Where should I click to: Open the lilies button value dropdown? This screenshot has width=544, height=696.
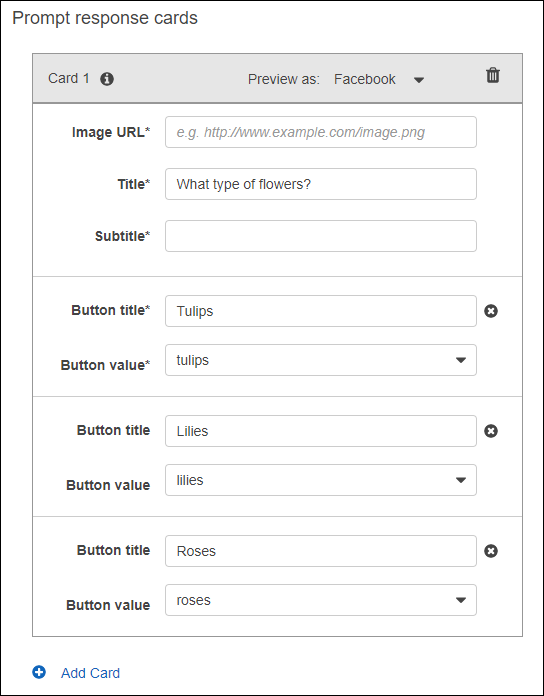click(321, 480)
